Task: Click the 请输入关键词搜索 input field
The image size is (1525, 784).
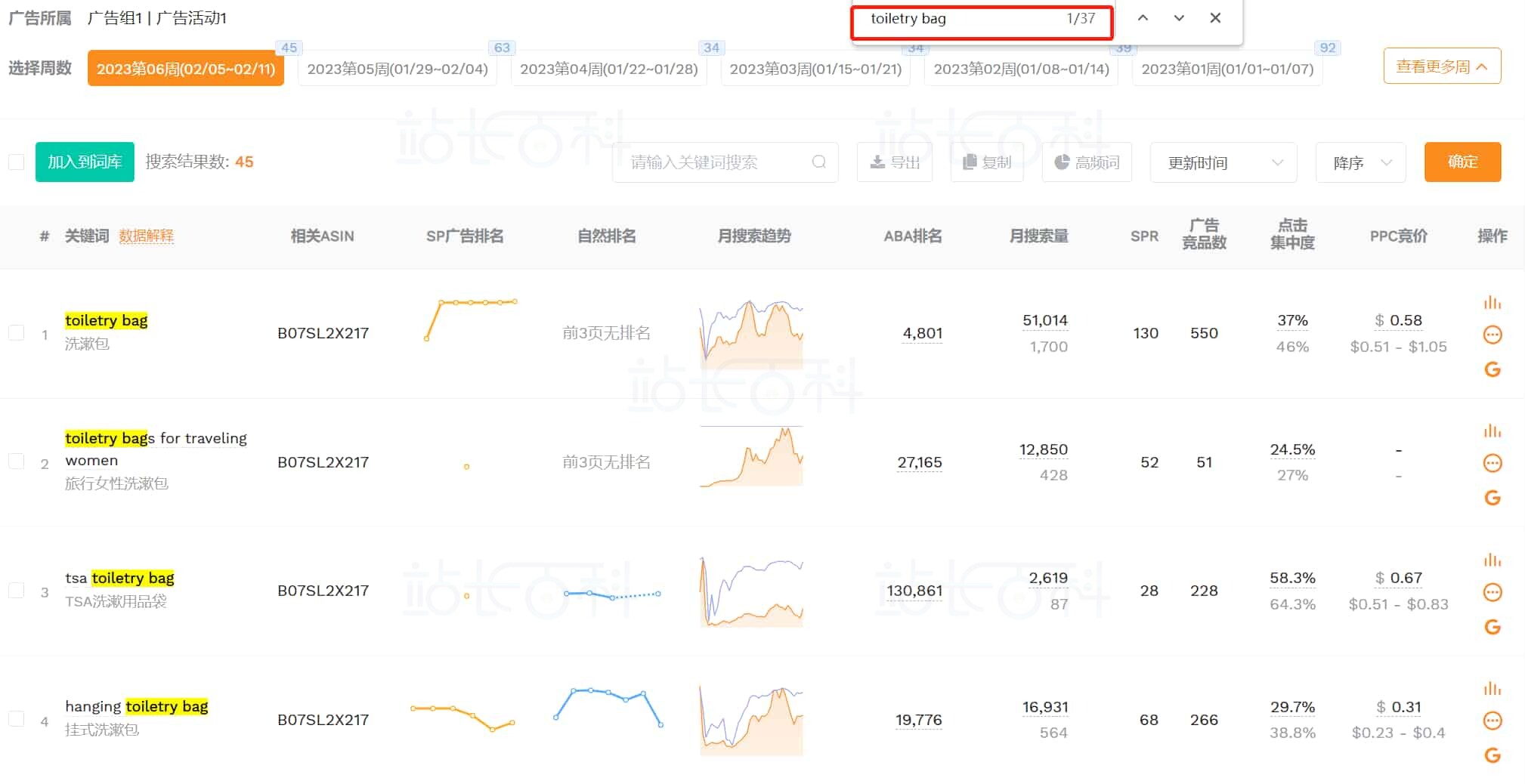Action: [714, 162]
